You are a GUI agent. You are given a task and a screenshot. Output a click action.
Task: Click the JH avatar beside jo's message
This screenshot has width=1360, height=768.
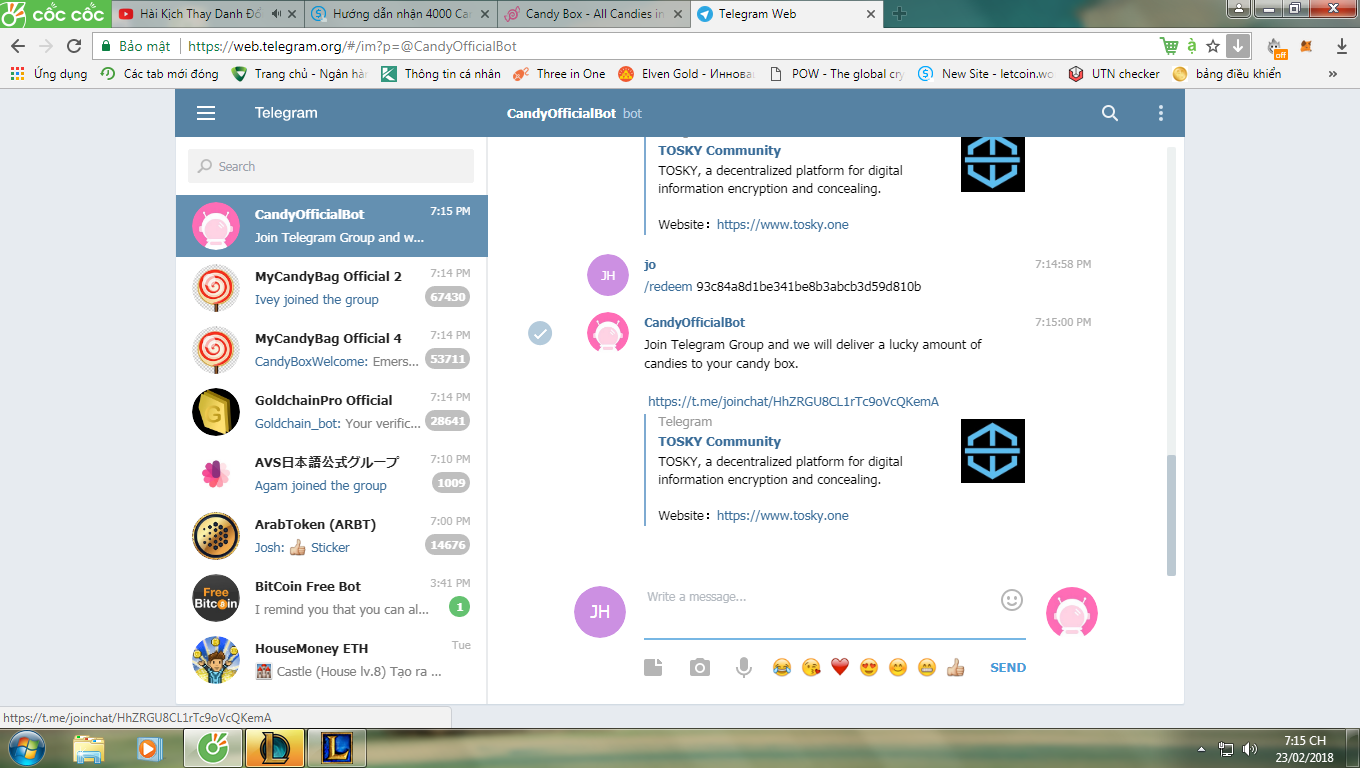(607, 275)
